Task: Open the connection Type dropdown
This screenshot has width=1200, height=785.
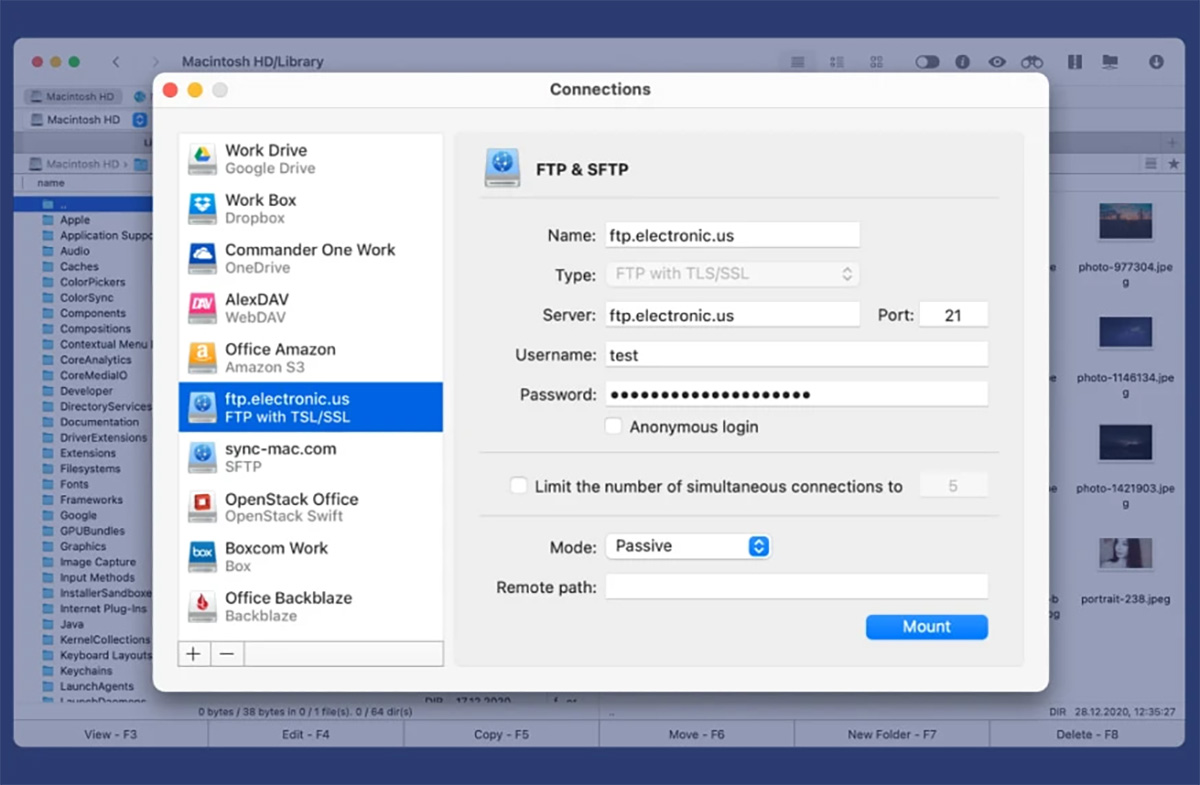Action: click(x=733, y=273)
